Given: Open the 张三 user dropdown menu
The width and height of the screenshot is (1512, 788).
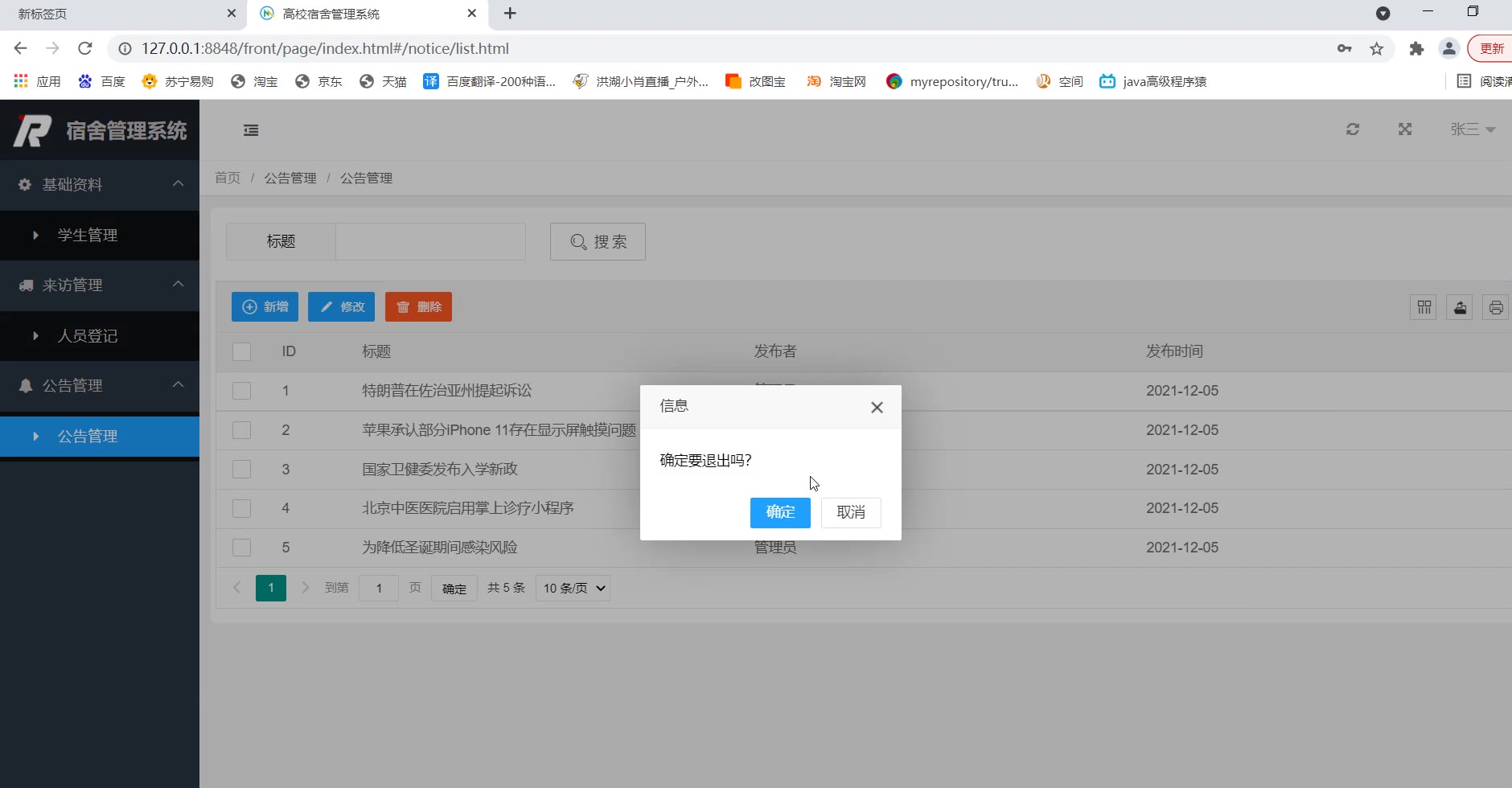Looking at the screenshot, I should click(1472, 129).
